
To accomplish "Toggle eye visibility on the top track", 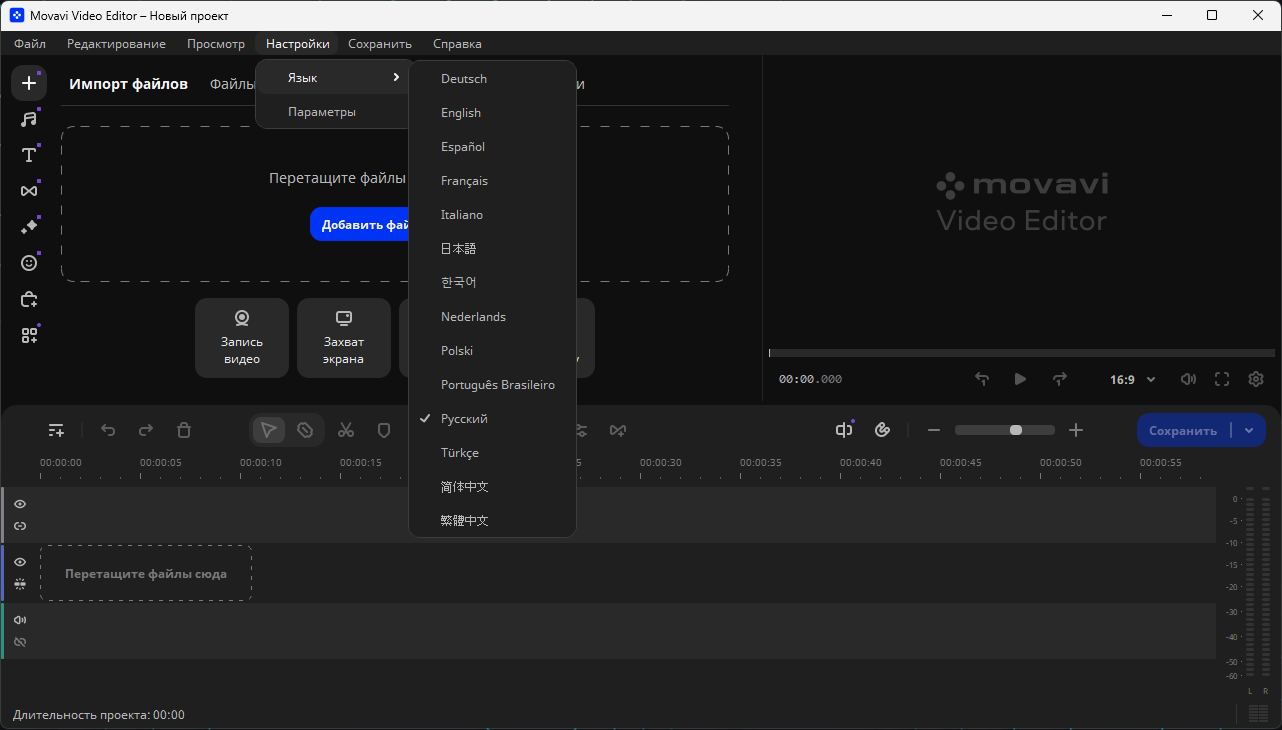I will click(x=20, y=504).
